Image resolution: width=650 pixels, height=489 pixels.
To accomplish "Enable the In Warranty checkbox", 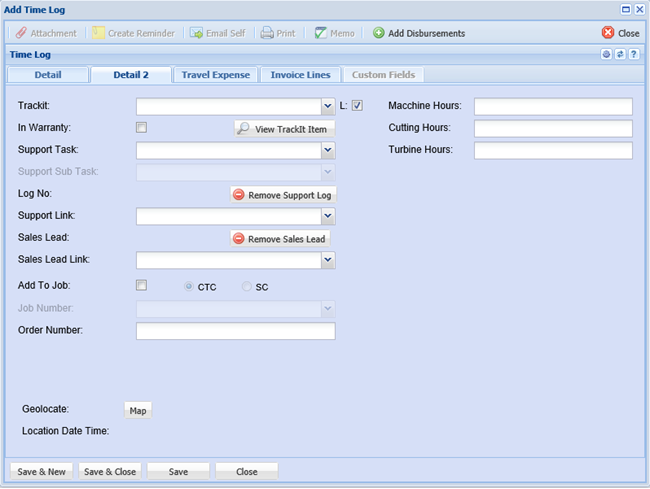I will pyautogui.click(x=141, y=128).
